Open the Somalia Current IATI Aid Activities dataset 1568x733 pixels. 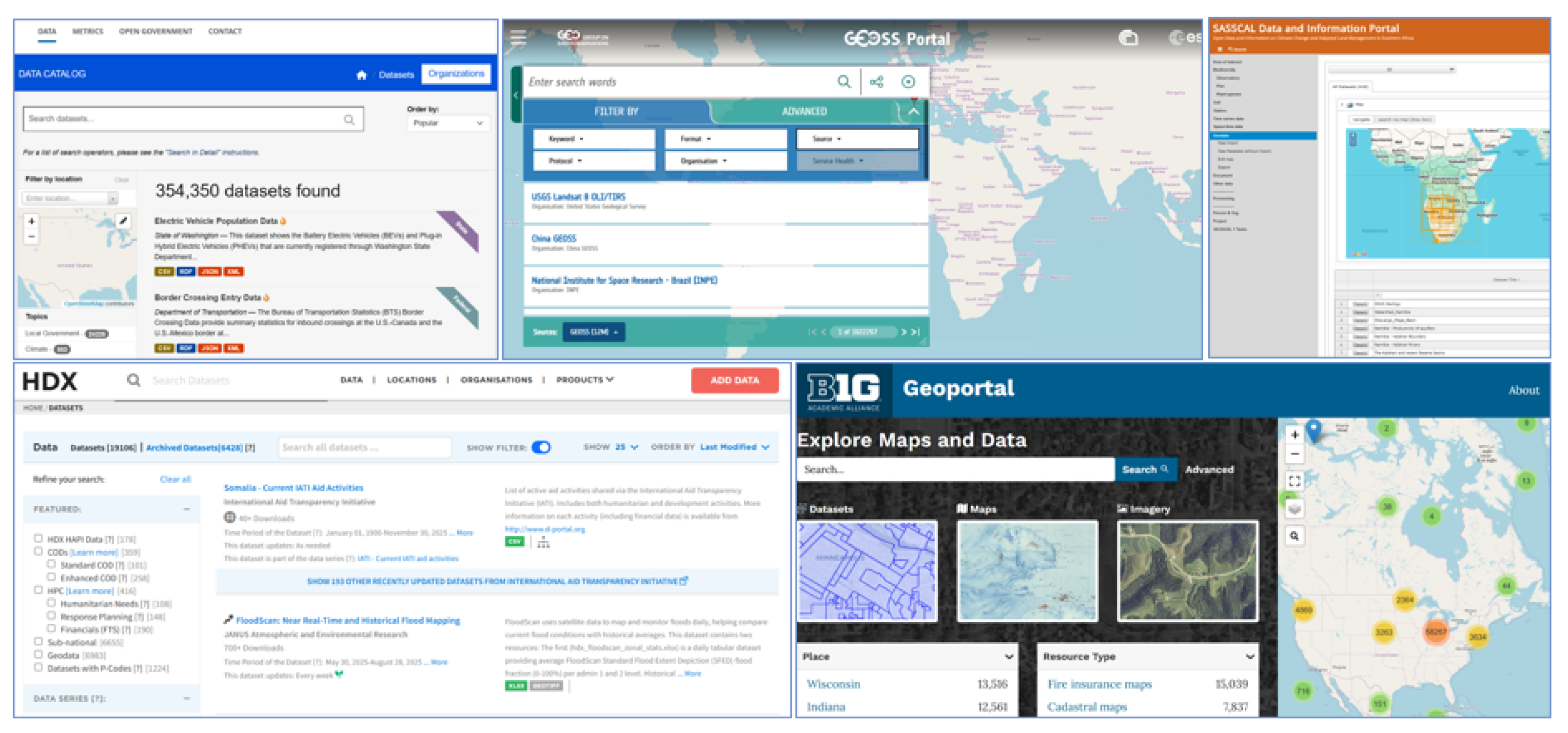click(294, 488)
